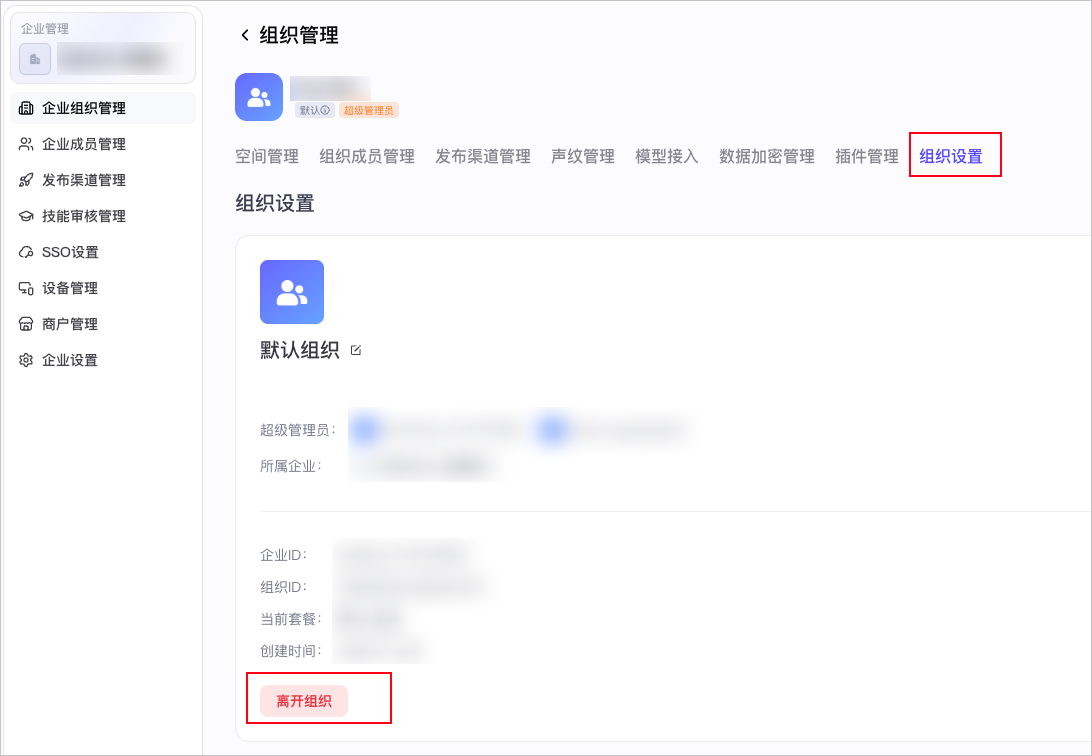Click the 企业组织管理 building icon in sidebar
The image size is (1092, 756).
point(26,108)
